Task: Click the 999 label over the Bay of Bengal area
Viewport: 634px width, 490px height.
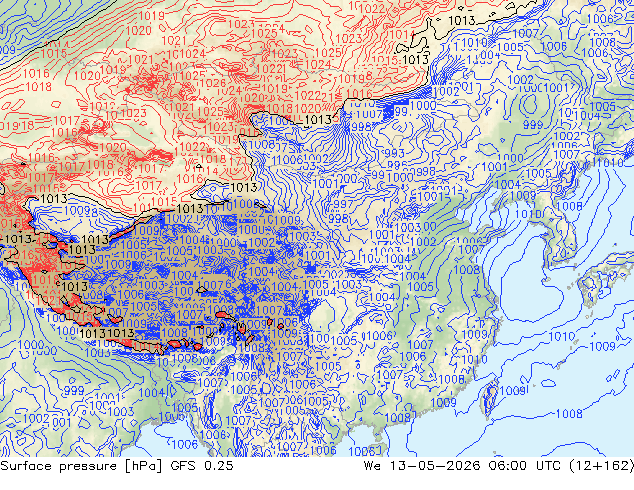Action: tap(74, 391)
